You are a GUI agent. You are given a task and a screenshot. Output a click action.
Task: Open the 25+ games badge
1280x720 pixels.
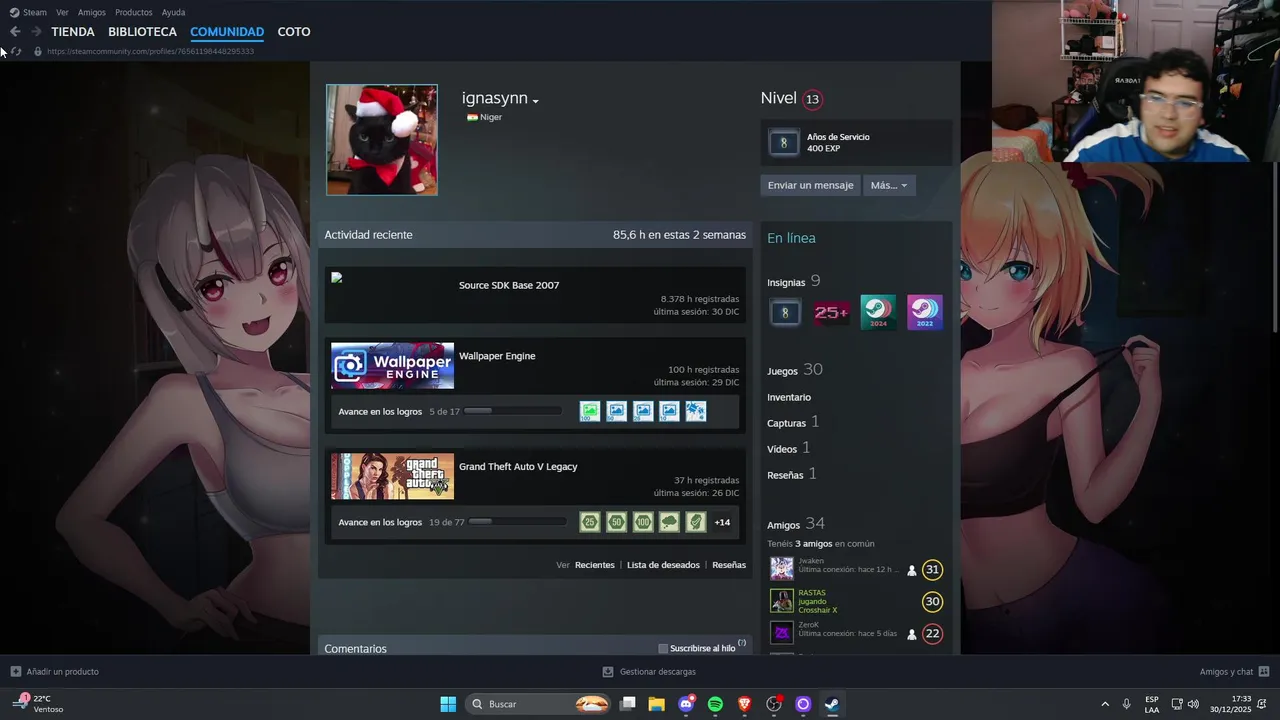coord(831,313)
